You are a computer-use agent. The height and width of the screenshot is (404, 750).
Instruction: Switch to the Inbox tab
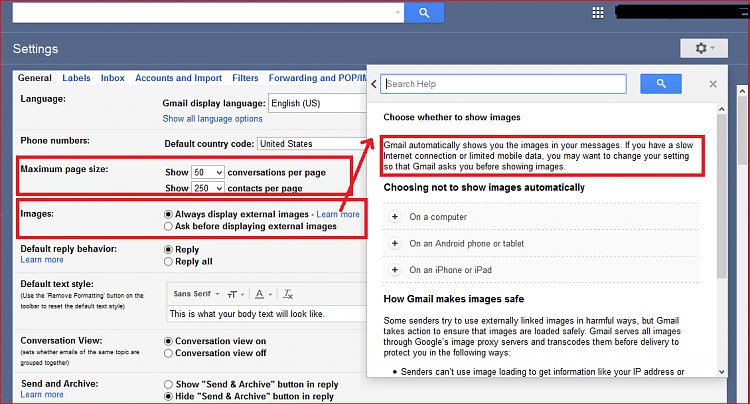click(x=112, y=78)
